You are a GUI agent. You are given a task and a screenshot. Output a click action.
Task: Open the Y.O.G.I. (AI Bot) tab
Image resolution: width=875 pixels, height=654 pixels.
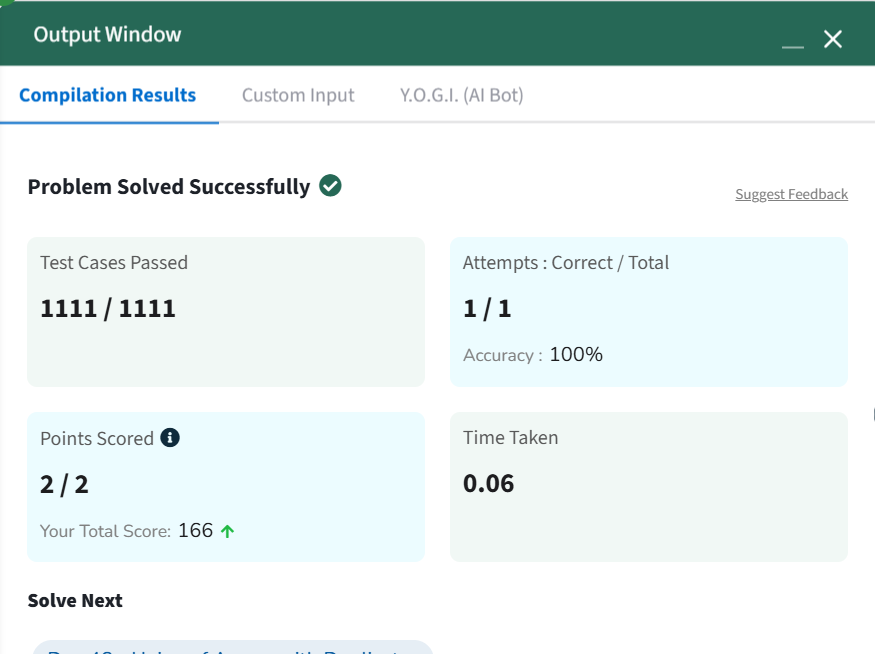coord(461,95)
